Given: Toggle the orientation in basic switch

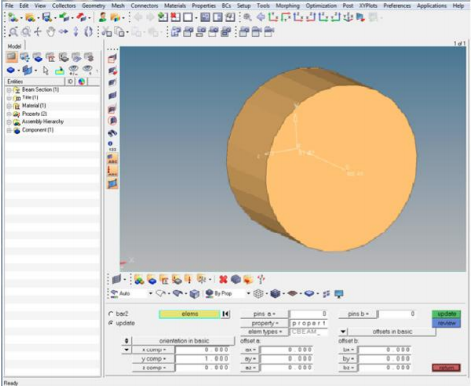Looking at the screenshot, I should [126, 341].
